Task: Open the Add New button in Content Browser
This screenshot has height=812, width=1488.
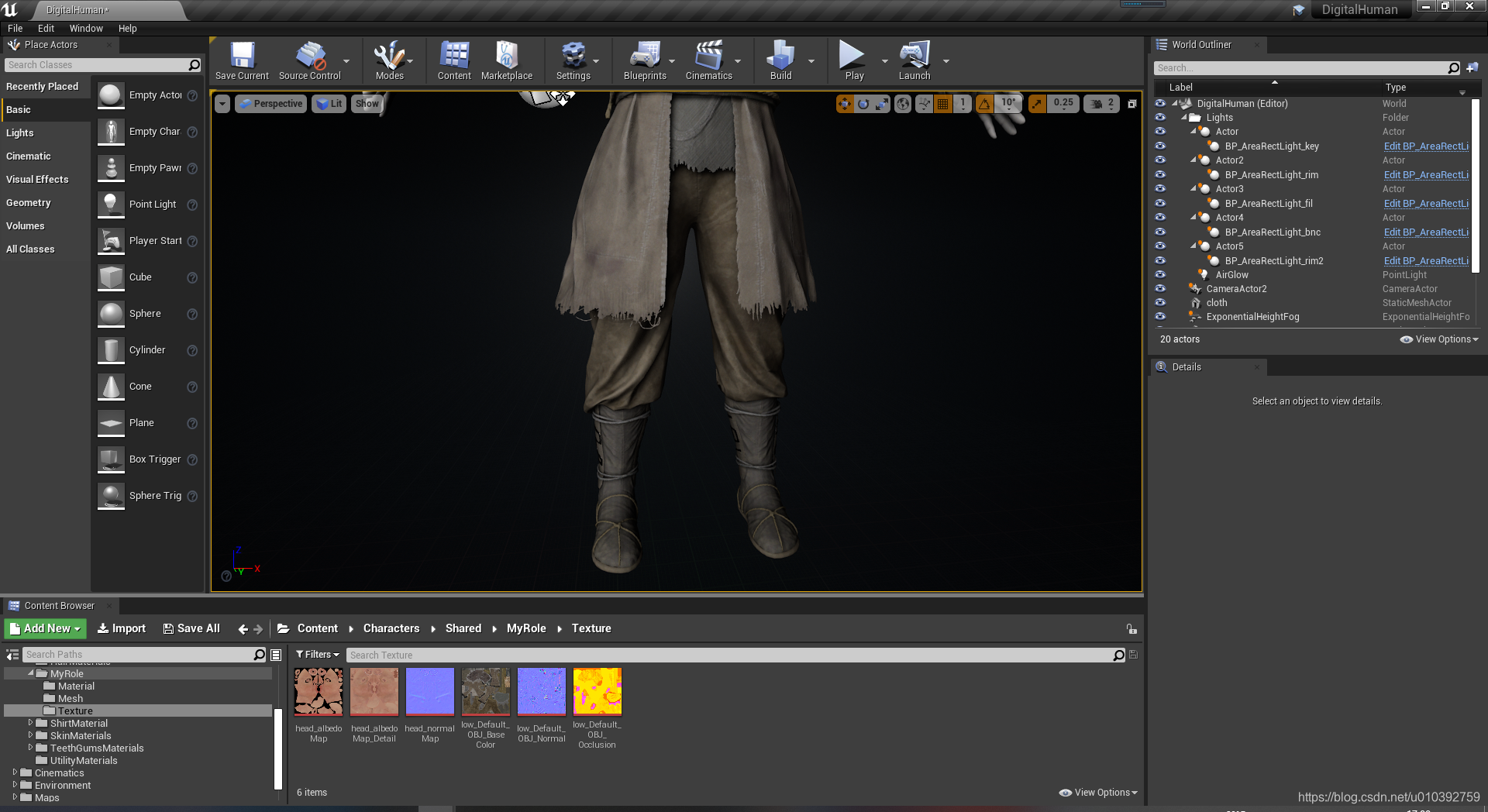Action: [45, 628]
